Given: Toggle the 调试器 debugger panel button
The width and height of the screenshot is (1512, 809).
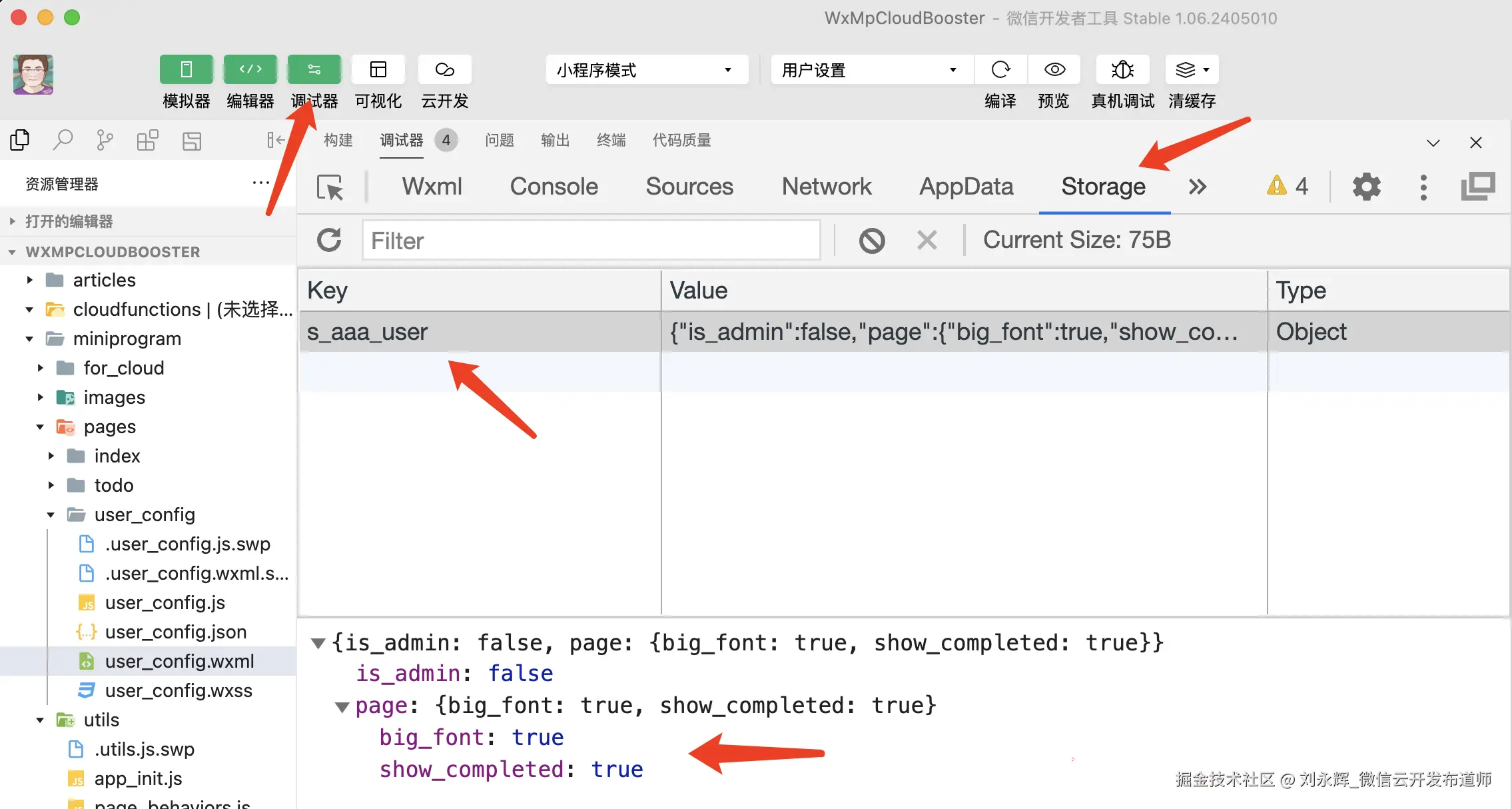Looking at the screenshot, I should [314, 70].
